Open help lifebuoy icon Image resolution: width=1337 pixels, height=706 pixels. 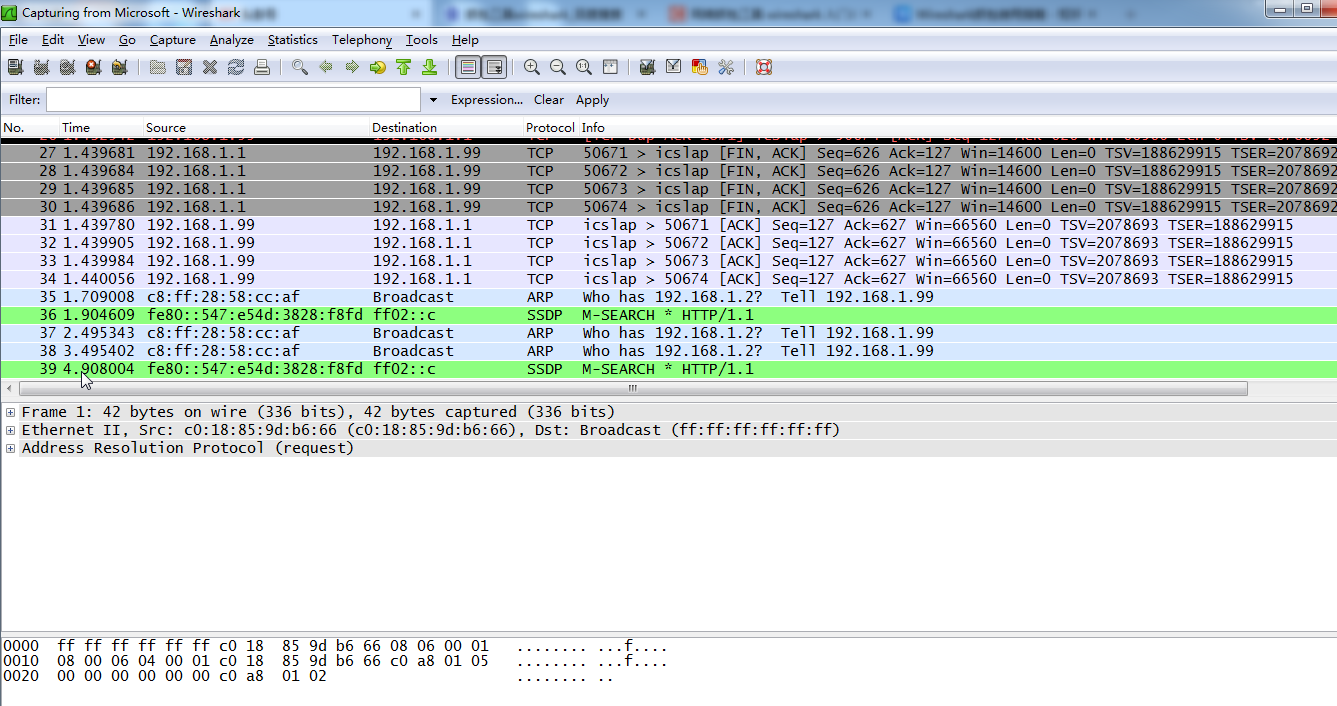pos(764,67)
